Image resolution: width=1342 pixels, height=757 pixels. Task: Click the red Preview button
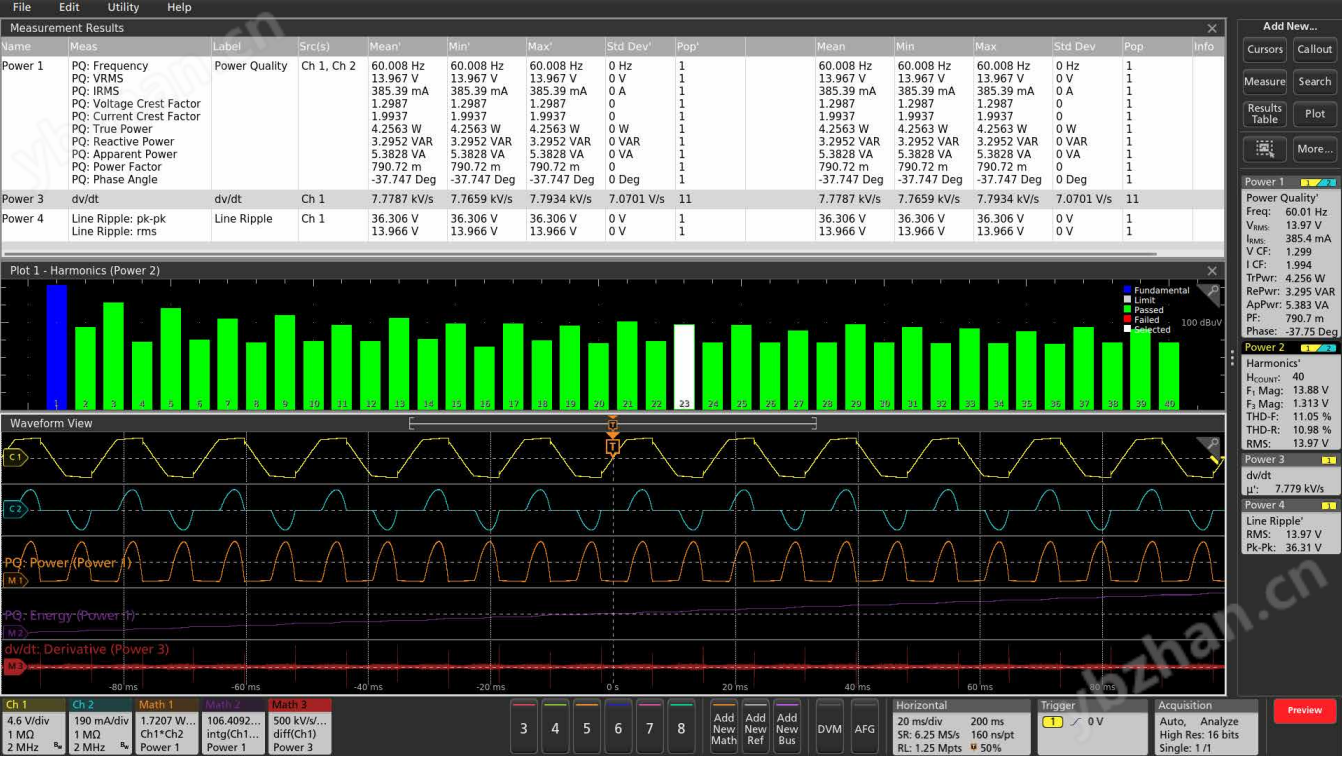[1304, 710]
